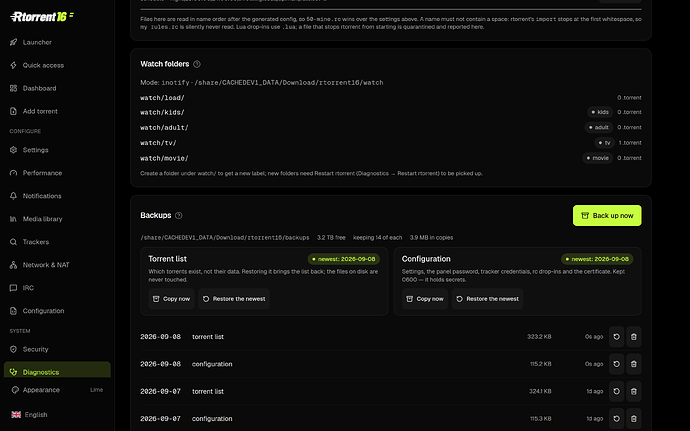Click the Quick access bolt icon
Image resolution: width=690 pixels, height=431 pixels.
[x=13, y=65]
